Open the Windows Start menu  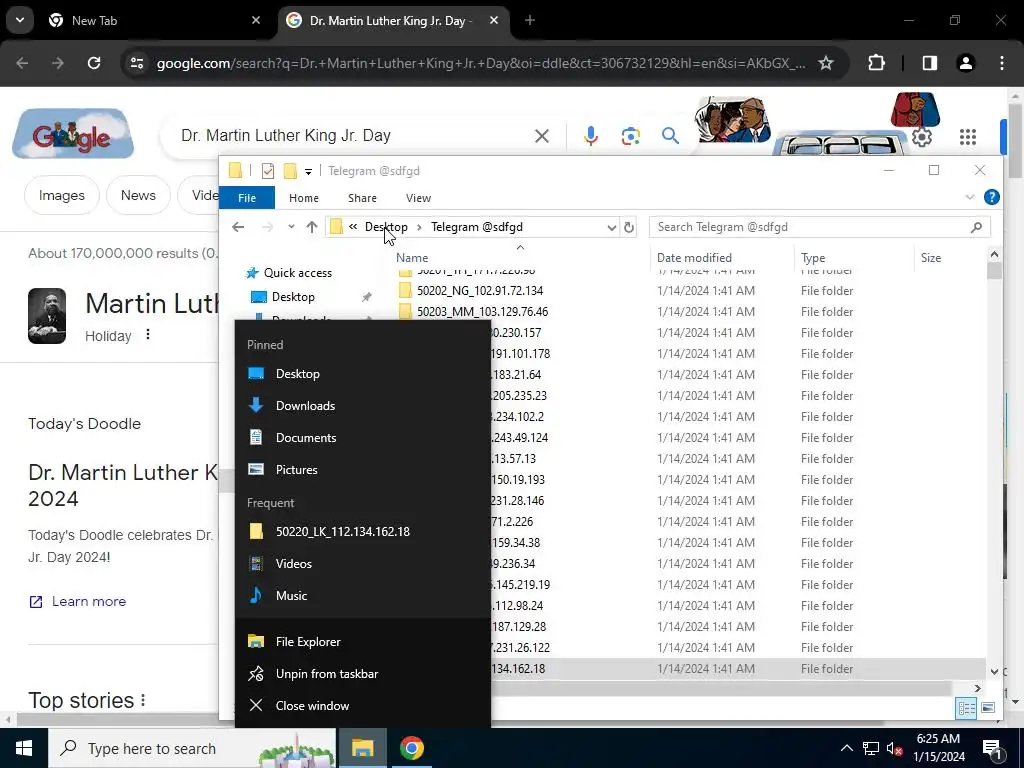click(24, 748)
